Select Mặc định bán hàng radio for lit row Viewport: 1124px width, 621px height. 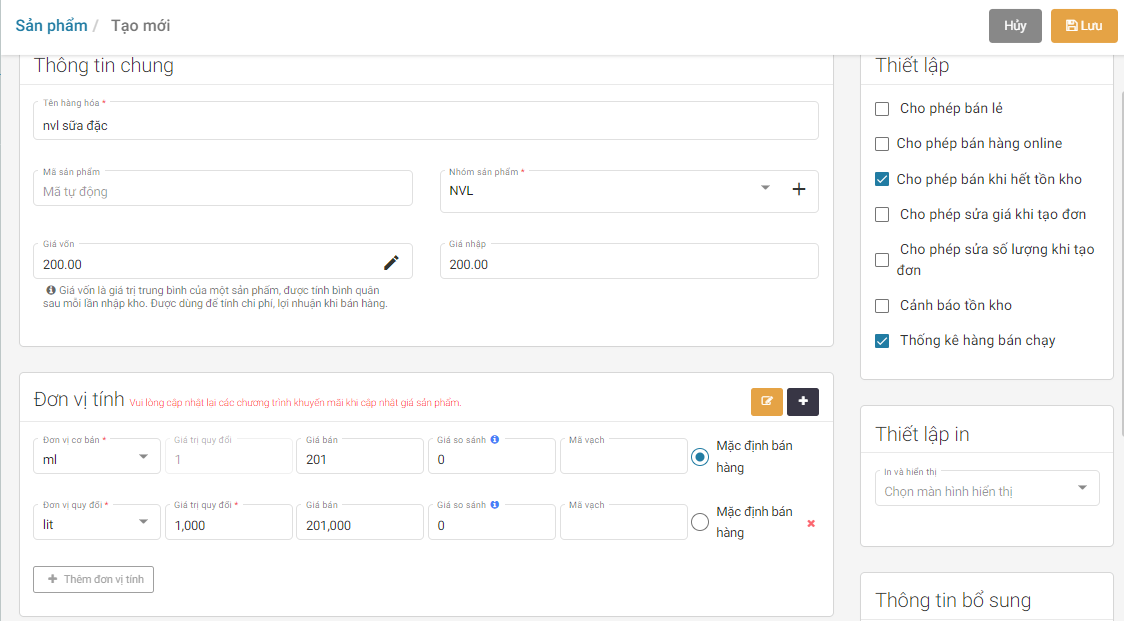pyautogui.click(x=700, y=522)
